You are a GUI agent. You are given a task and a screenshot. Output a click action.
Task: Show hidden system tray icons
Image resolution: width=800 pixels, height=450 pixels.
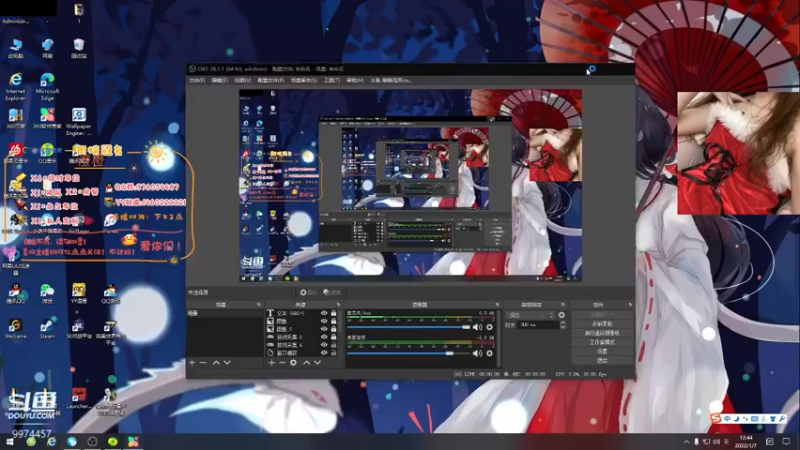pyautogui.click(x=686, y=442)
